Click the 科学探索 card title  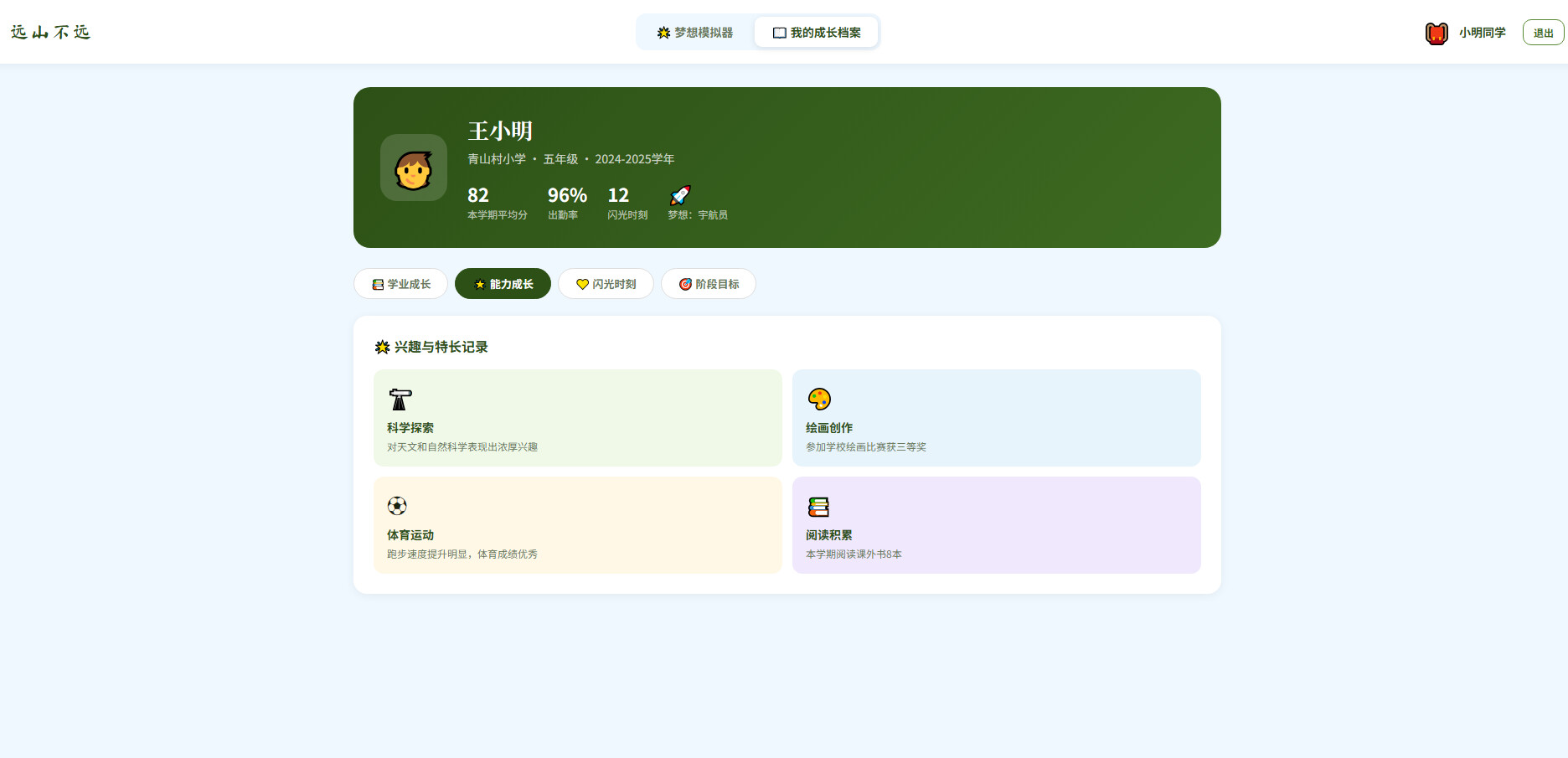click(x=410, y=428)
